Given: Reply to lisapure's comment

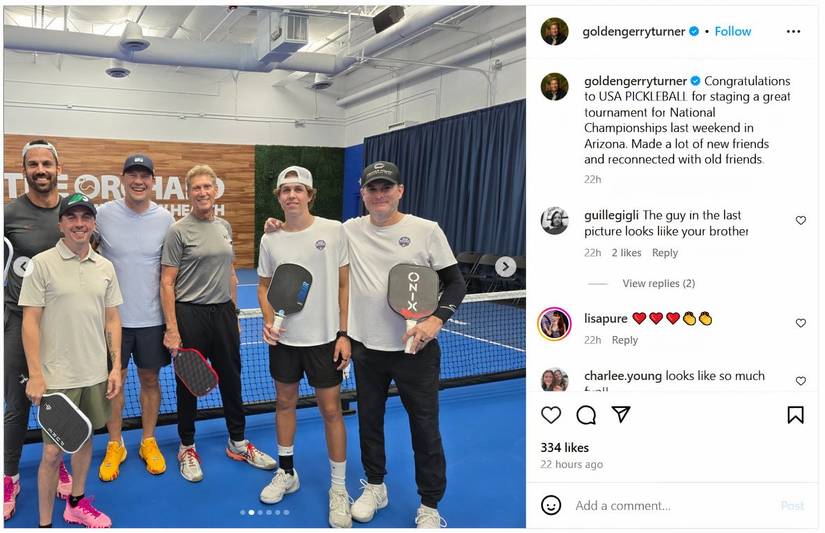Looking at the screenshot, I should (625, 340).
